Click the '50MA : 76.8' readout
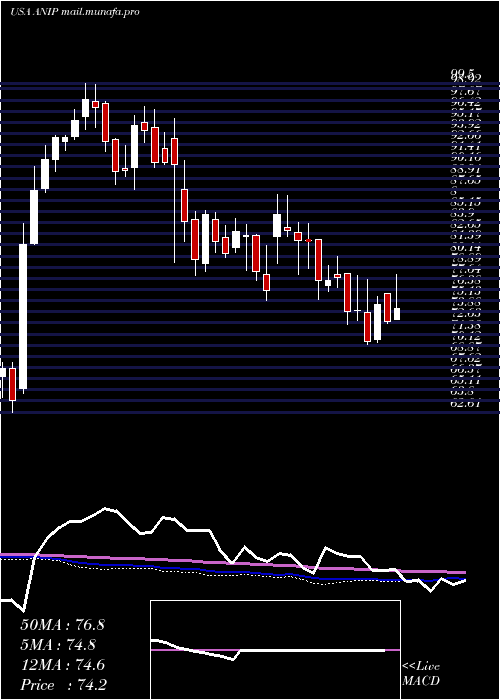The width and height of the screenshot is (500, 700). point(62,625)
